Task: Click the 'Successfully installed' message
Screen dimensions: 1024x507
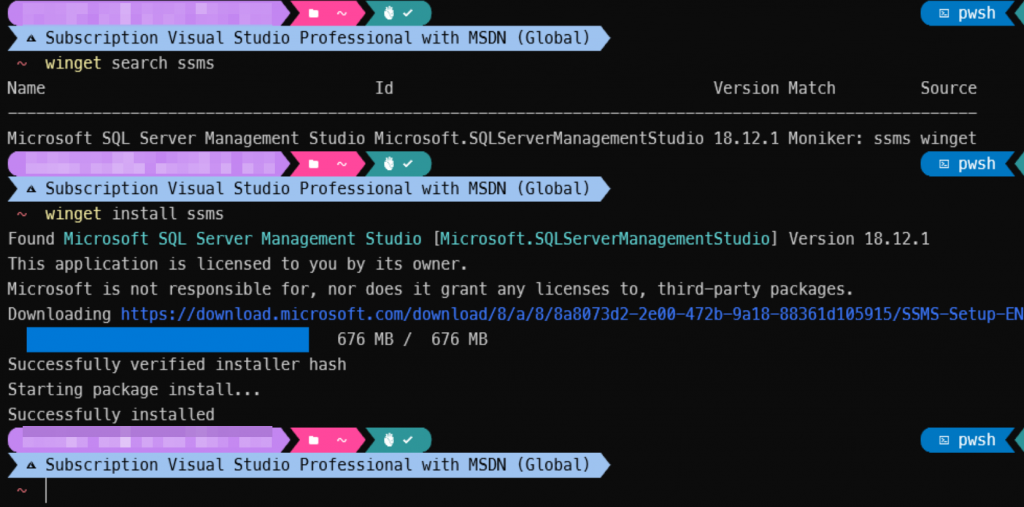Action: pos(111,415)
